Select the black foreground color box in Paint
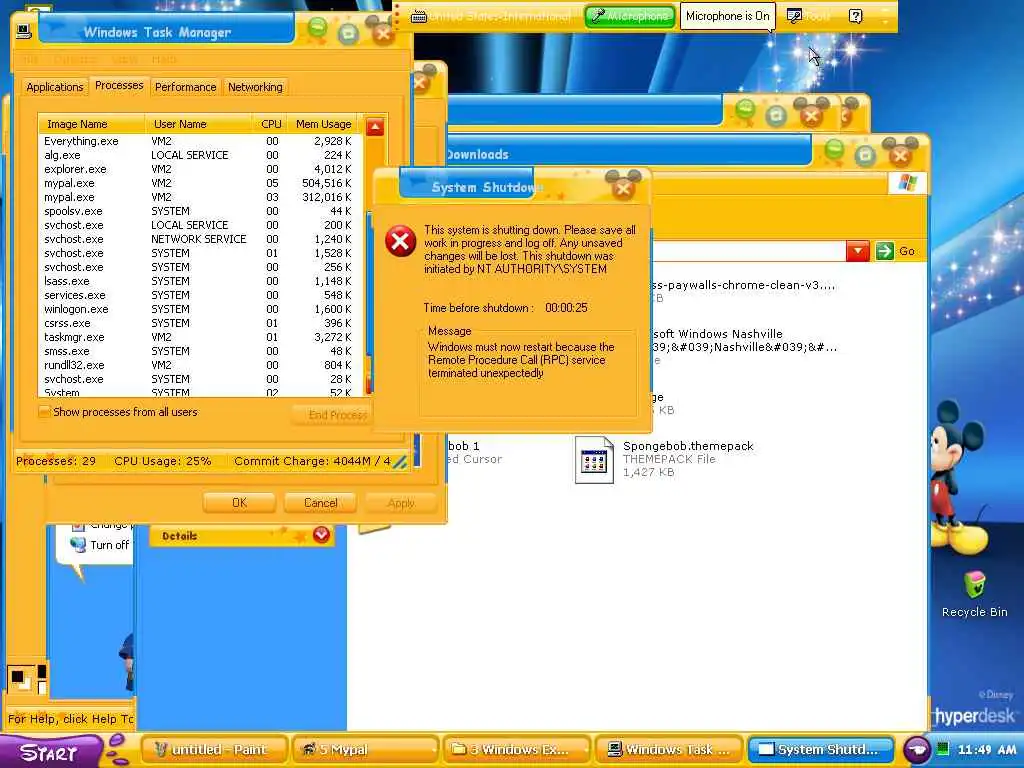 pyautogui.click(x=18, y=677)
